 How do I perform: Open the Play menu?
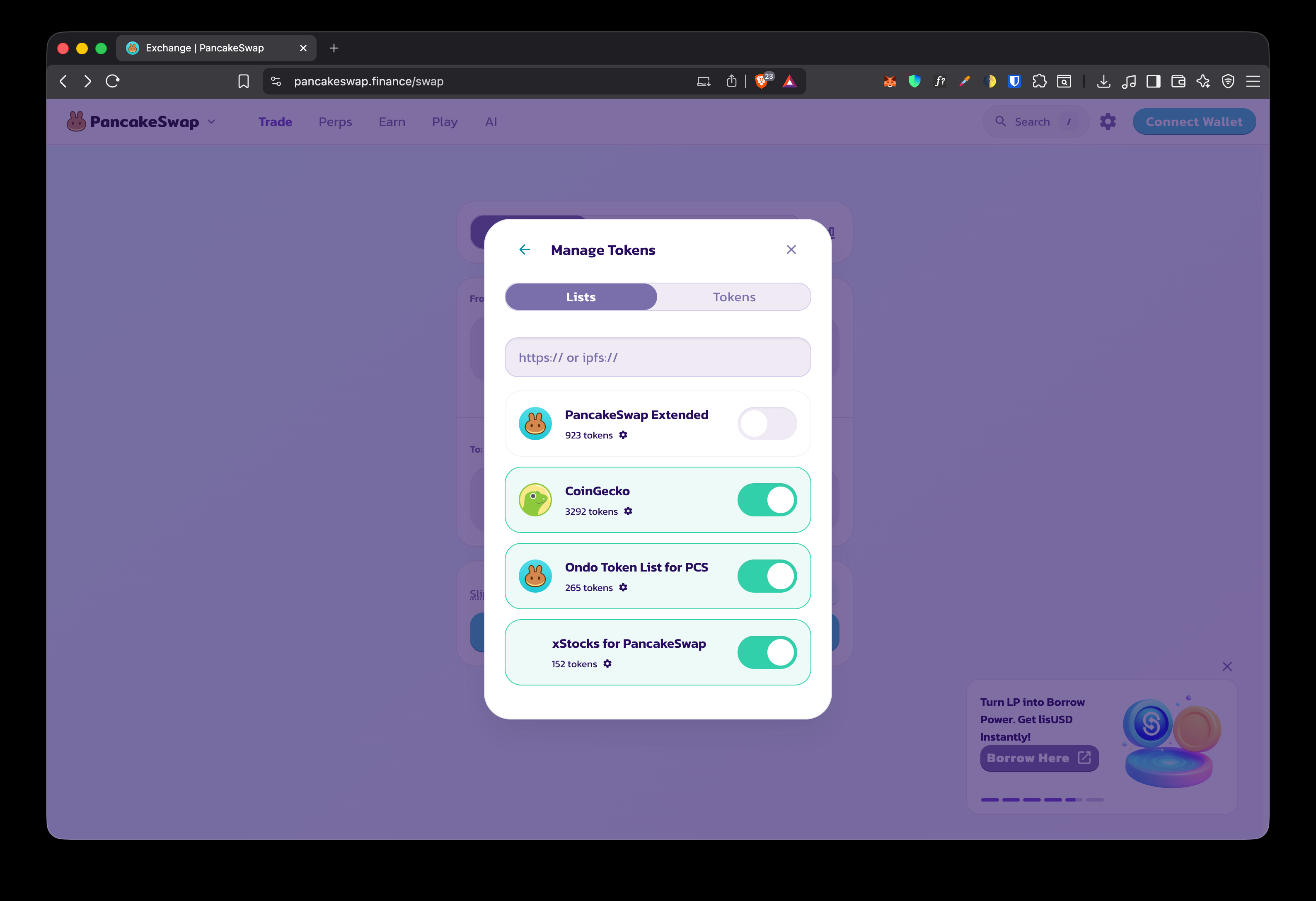click(x=445, y=122)
